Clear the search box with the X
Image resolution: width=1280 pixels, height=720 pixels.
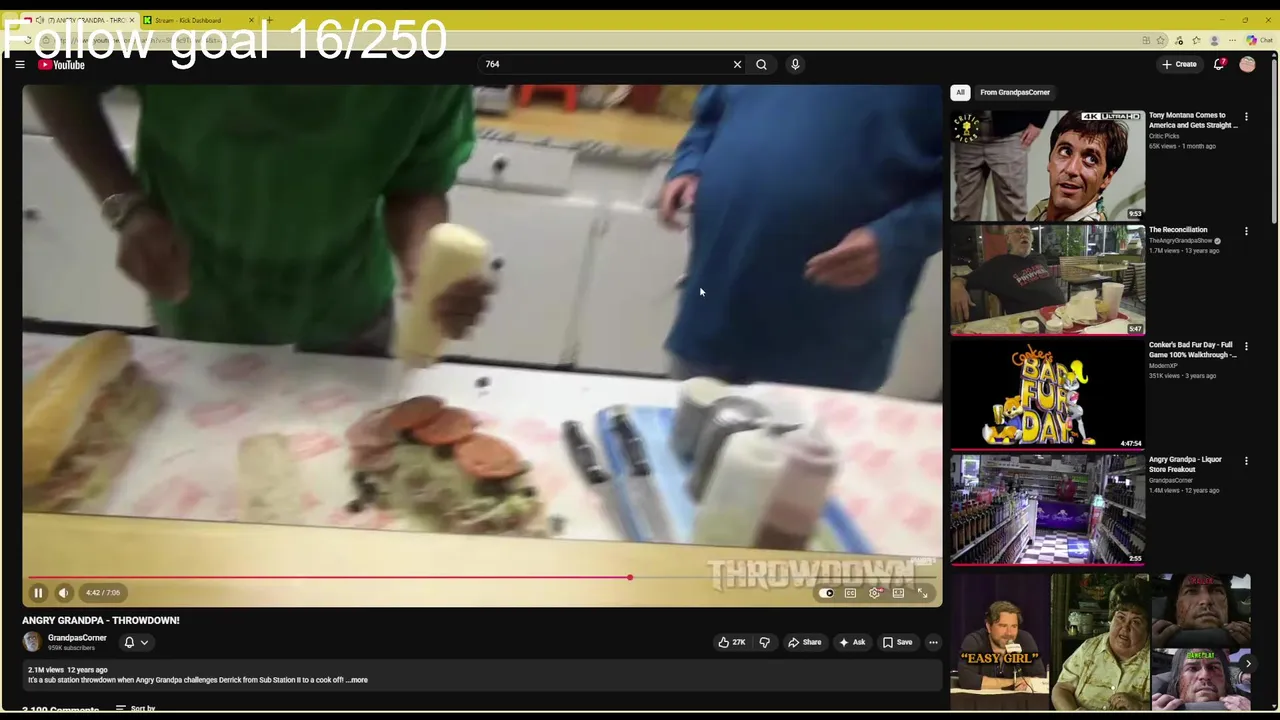point(737,64)
